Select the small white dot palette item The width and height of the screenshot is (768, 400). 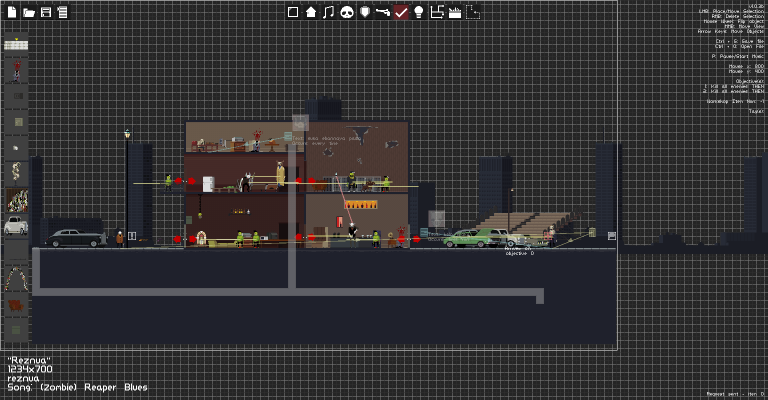pos(16,148)
